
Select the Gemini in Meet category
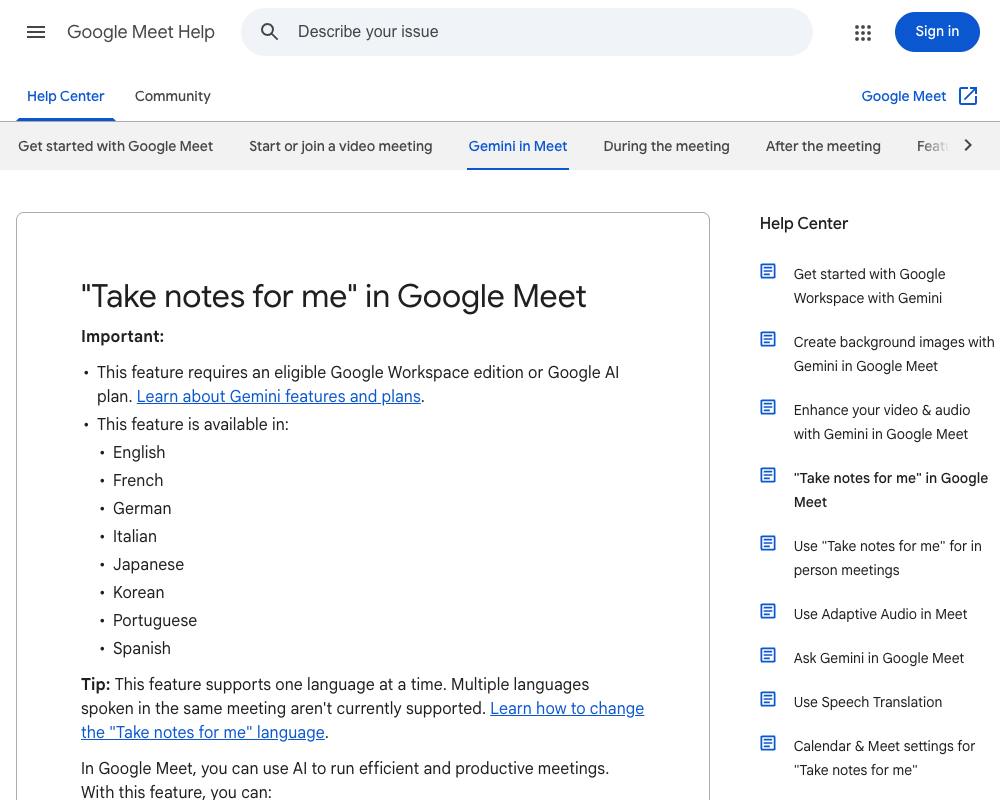click(518, 146)
